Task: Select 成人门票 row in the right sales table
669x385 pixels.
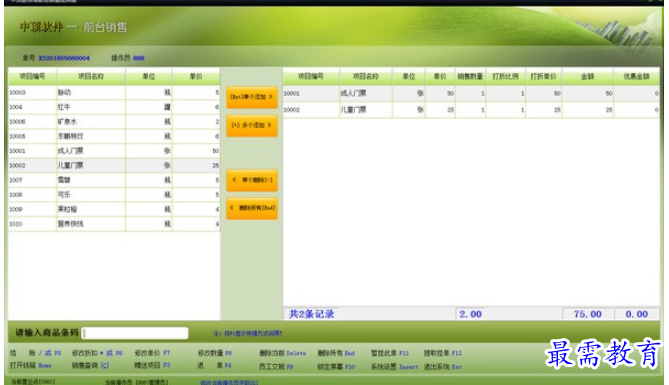Action: point(471,93)
